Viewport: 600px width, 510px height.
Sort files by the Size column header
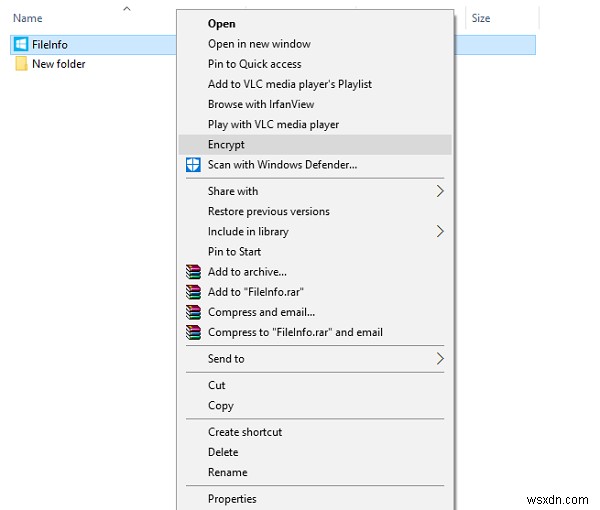click(481, 18)
